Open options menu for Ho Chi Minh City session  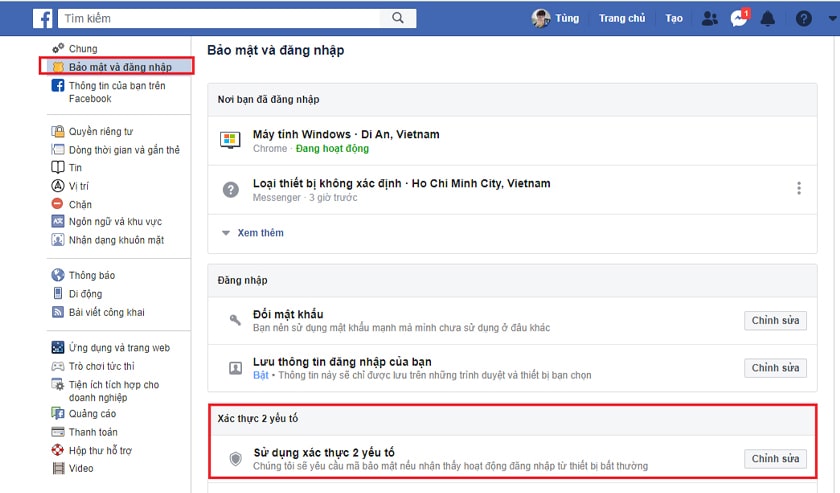tap(799, 188)
